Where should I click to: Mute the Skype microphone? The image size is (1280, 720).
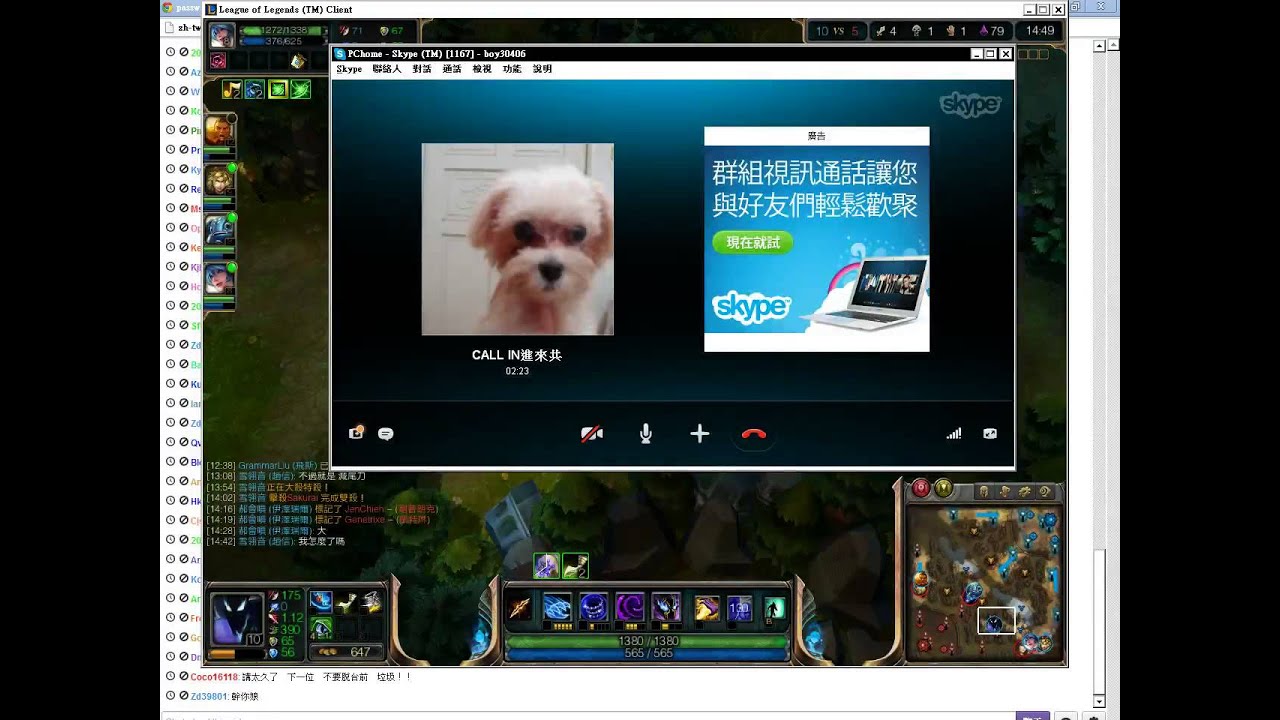(x=646, y=434)
